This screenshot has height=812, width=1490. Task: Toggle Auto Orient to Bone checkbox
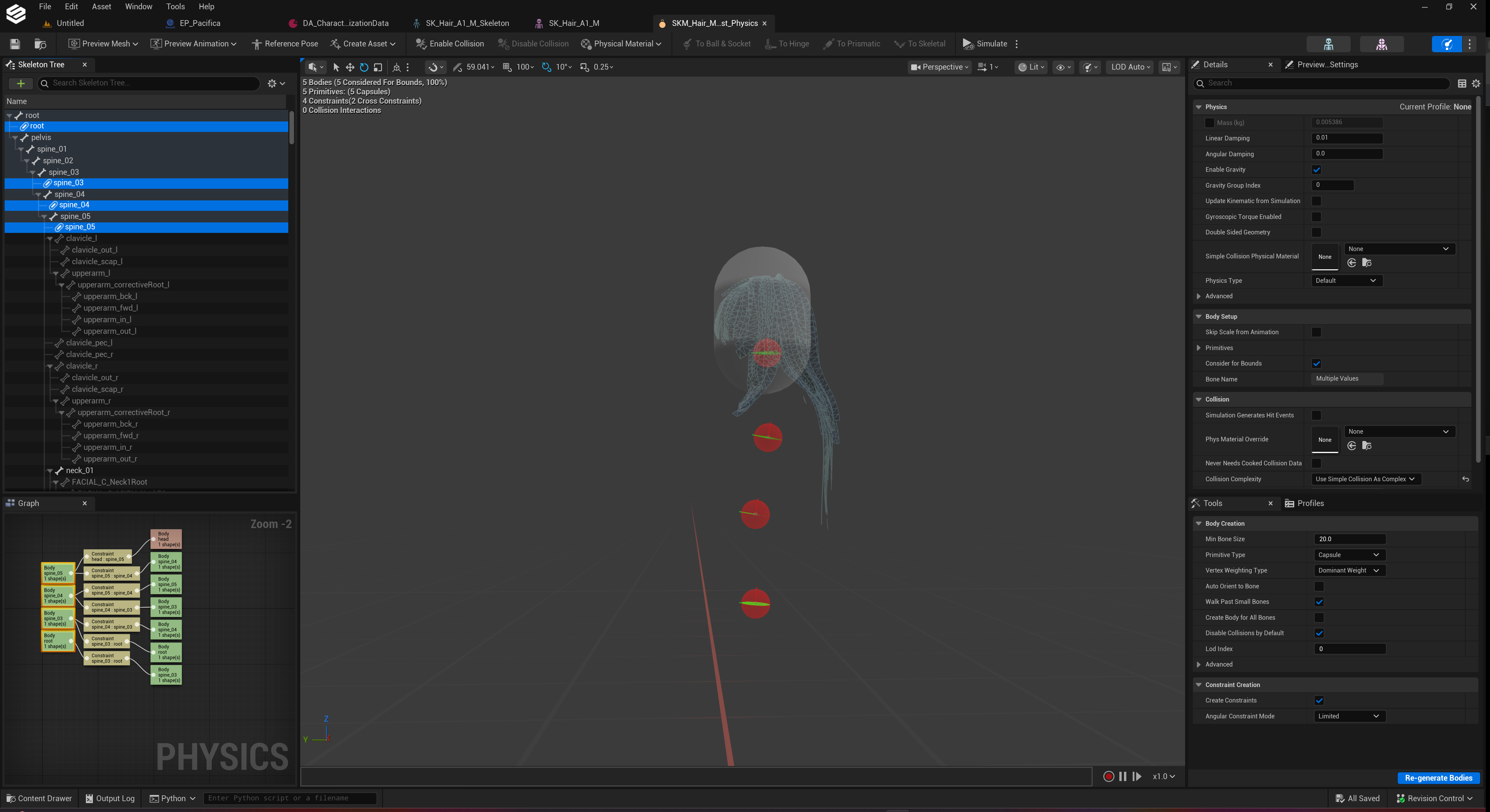coord(1319,586)
